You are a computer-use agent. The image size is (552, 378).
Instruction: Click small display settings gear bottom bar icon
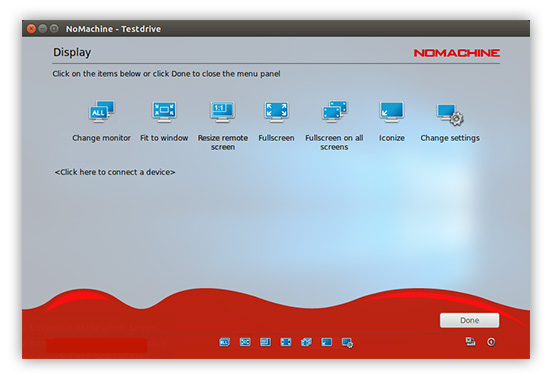pos(347,343)
